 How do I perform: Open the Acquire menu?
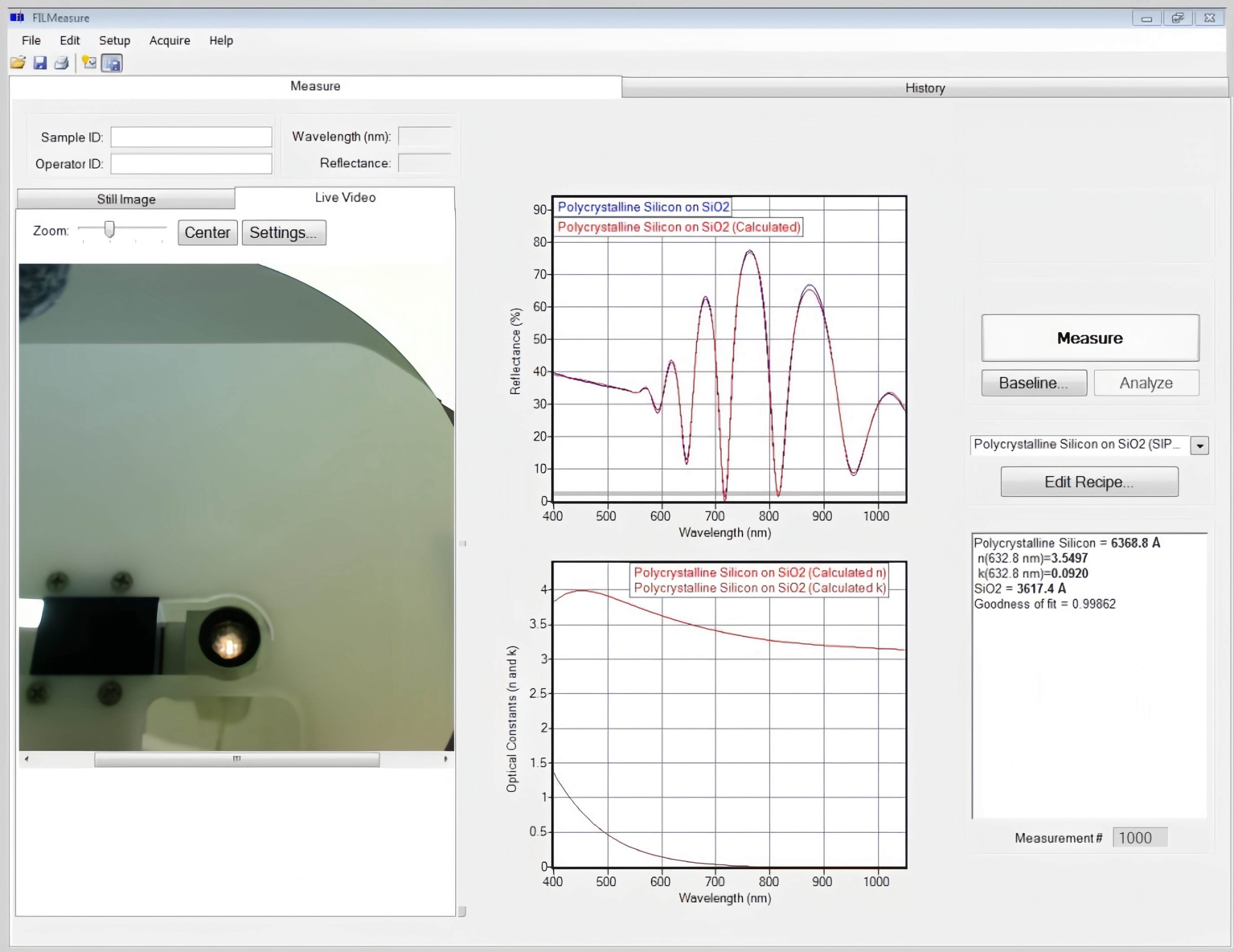(170, 40)
